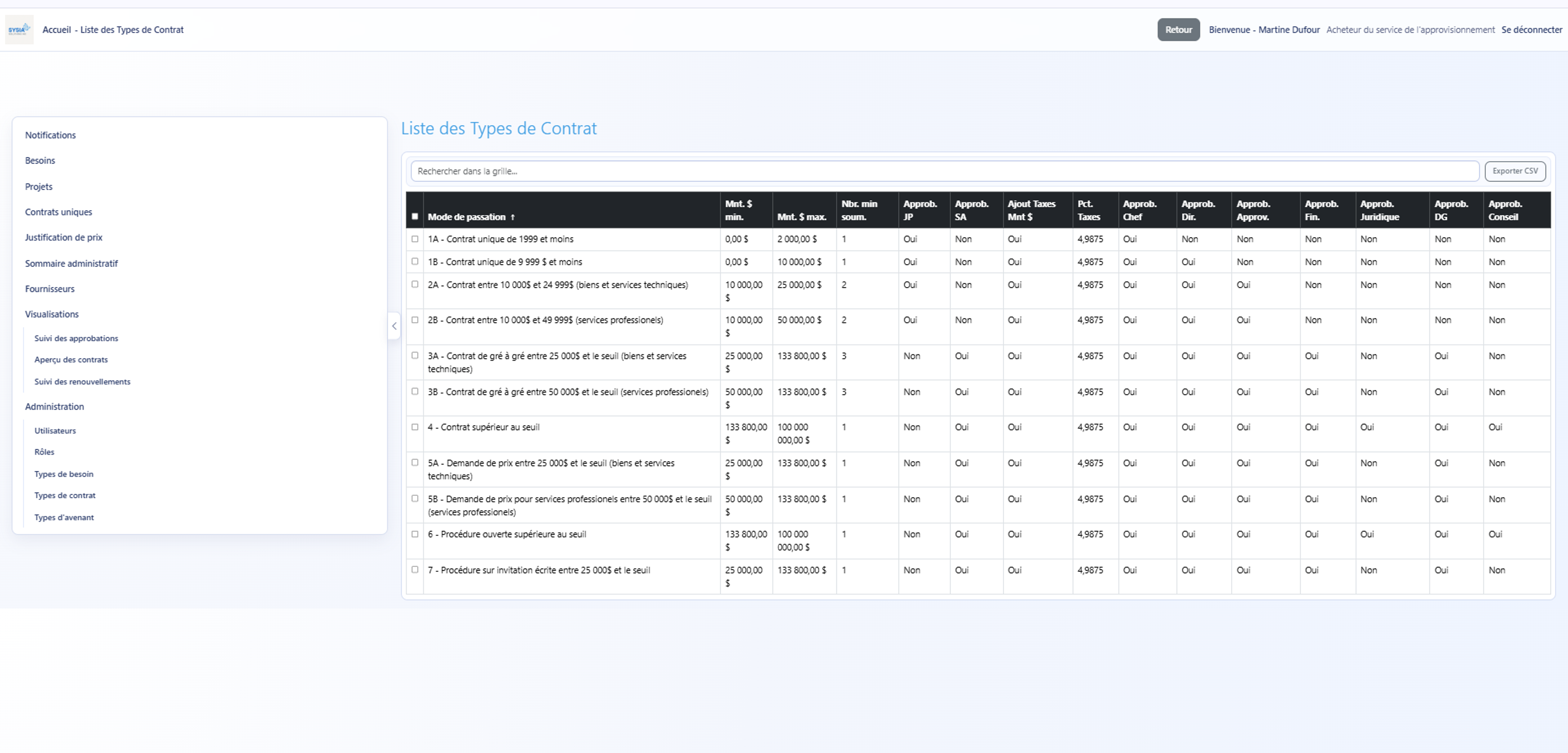Open Suivi des renouvellements

click(x=82, y=382)
